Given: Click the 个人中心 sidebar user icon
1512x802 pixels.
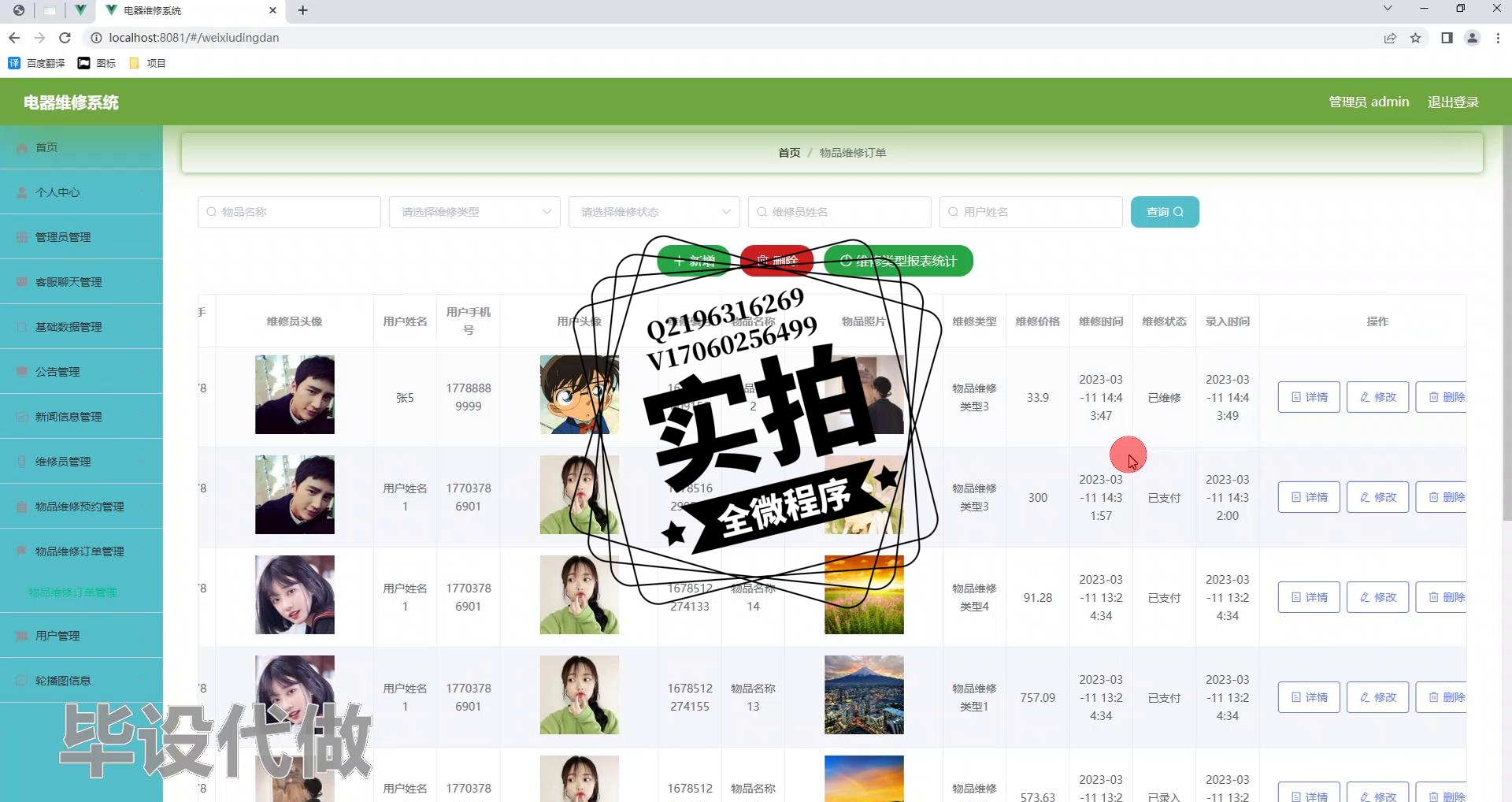Looking at the screenshot, I should tap(22, 192).
